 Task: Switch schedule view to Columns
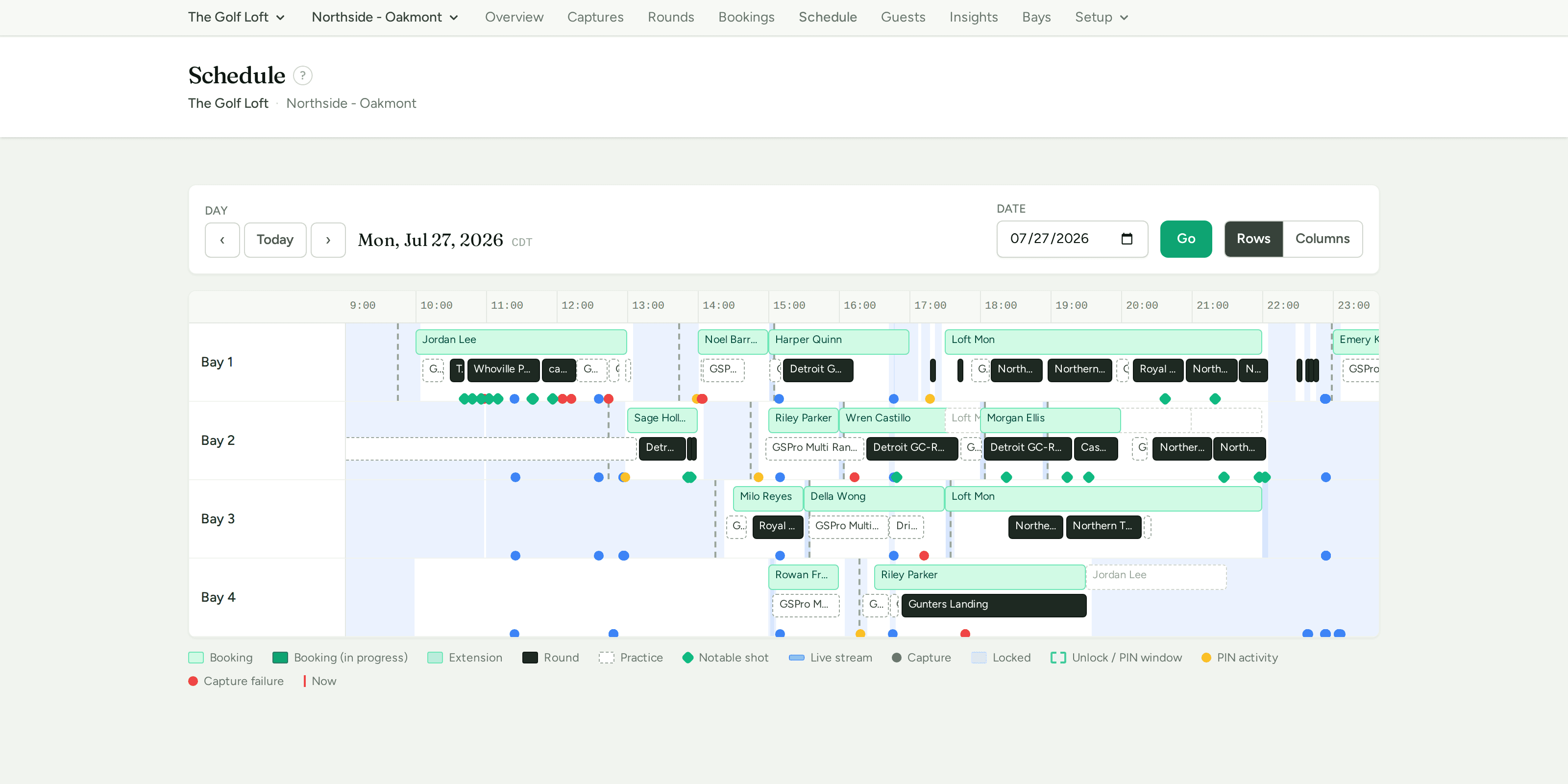click(x=1322, y=239)
